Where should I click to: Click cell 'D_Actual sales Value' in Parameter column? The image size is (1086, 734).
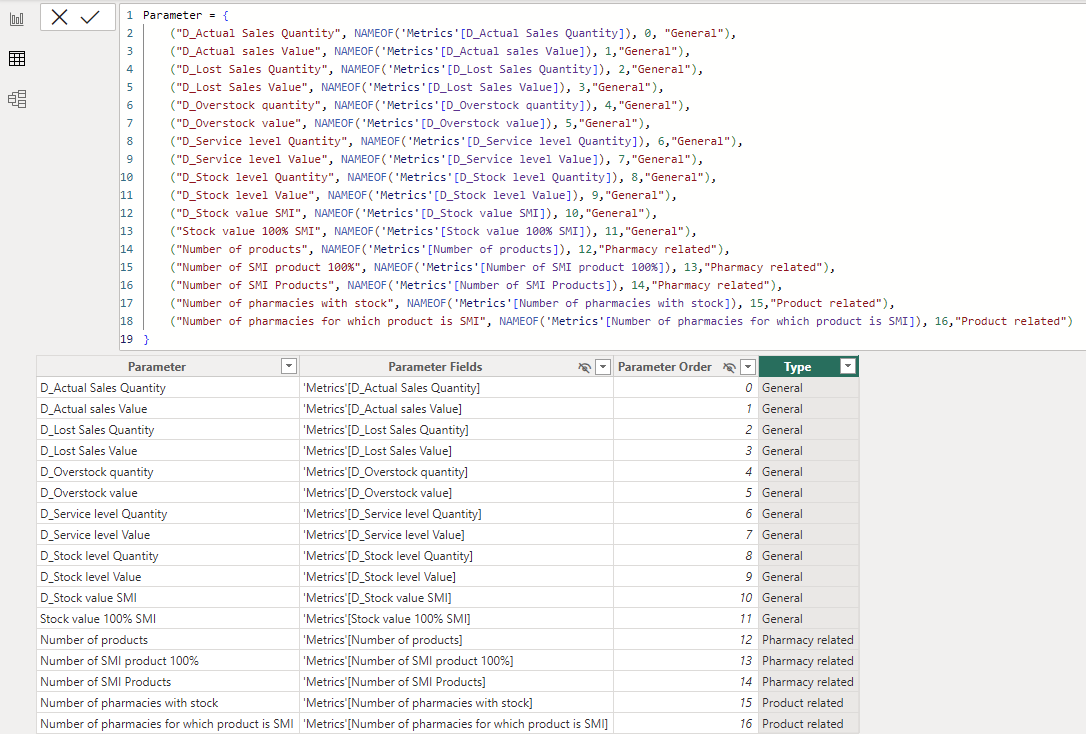click(x=168, y=409)
